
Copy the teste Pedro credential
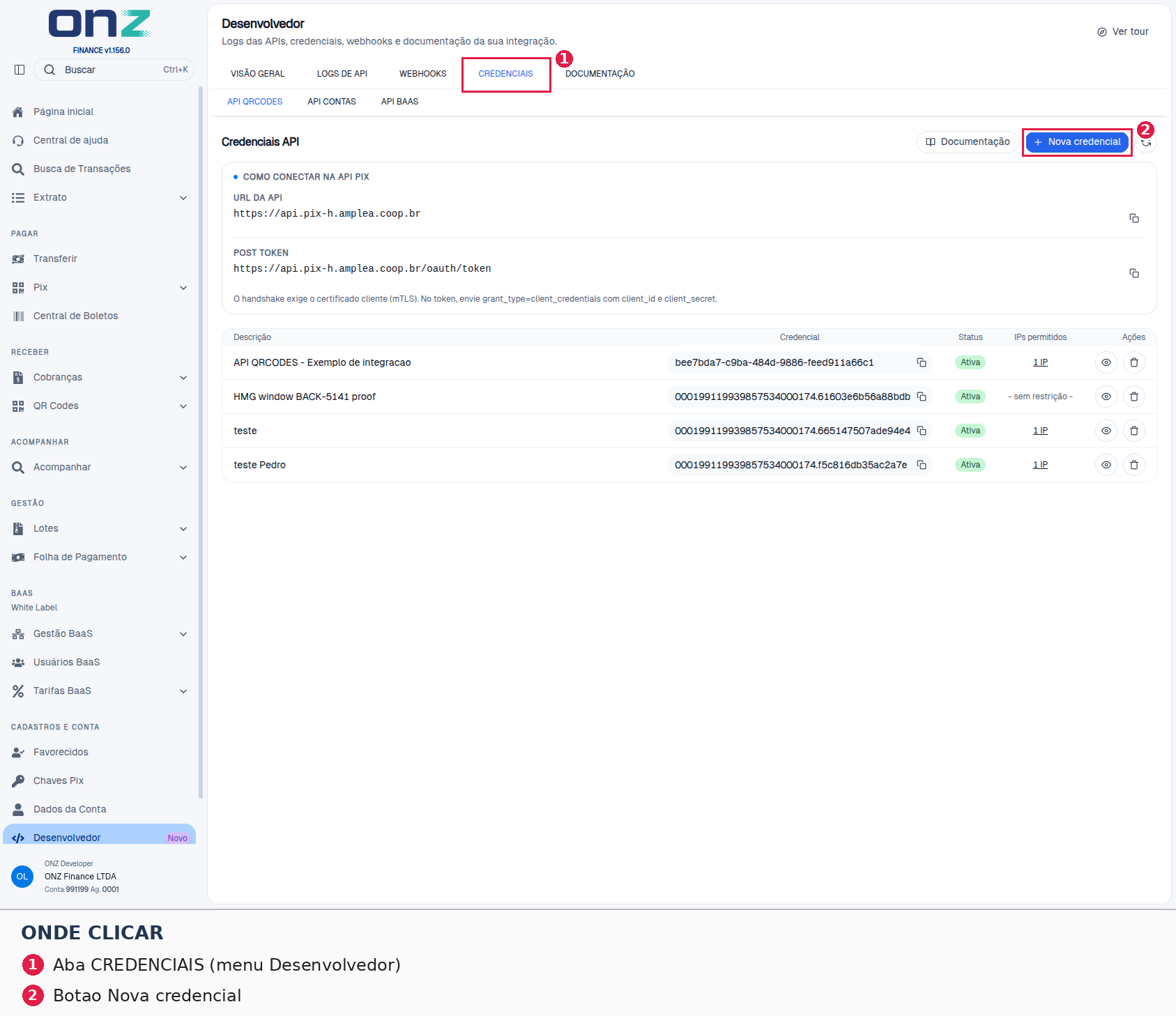[921, 465]
